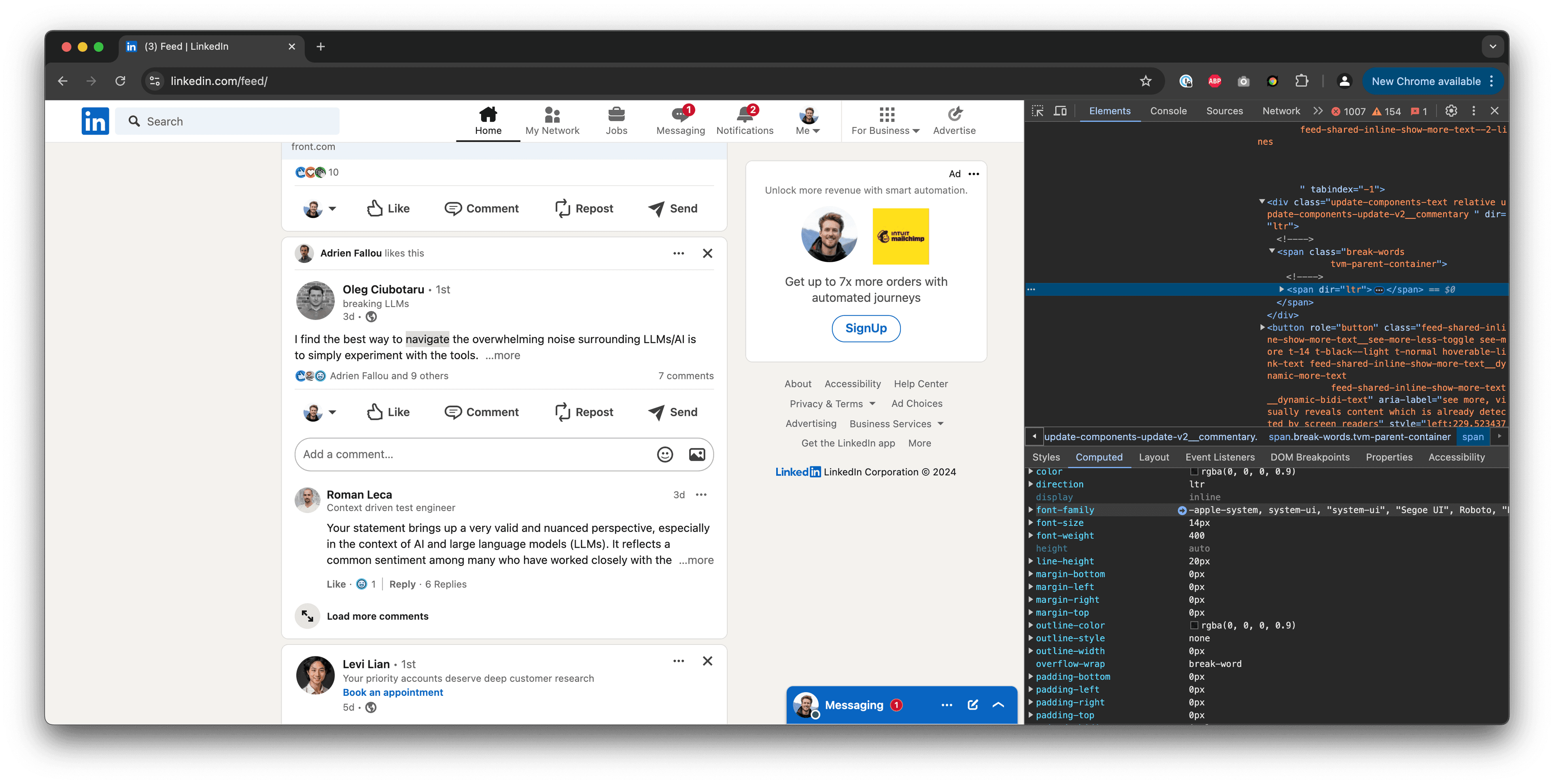Open the DOM Breakpoints pane tab
Screen dimensions: 1554x784
[1310, 457]
